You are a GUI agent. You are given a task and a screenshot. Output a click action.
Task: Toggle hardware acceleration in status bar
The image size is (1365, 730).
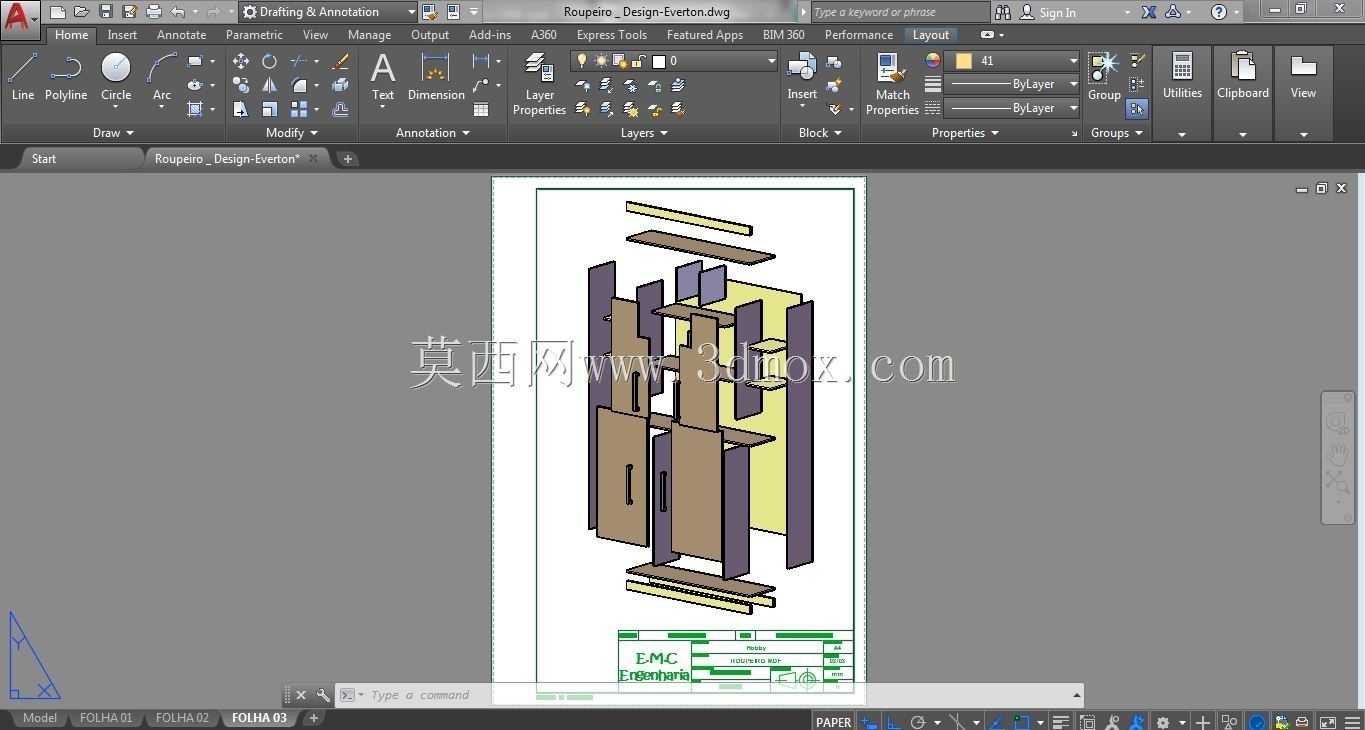(x=1257, y=721)
